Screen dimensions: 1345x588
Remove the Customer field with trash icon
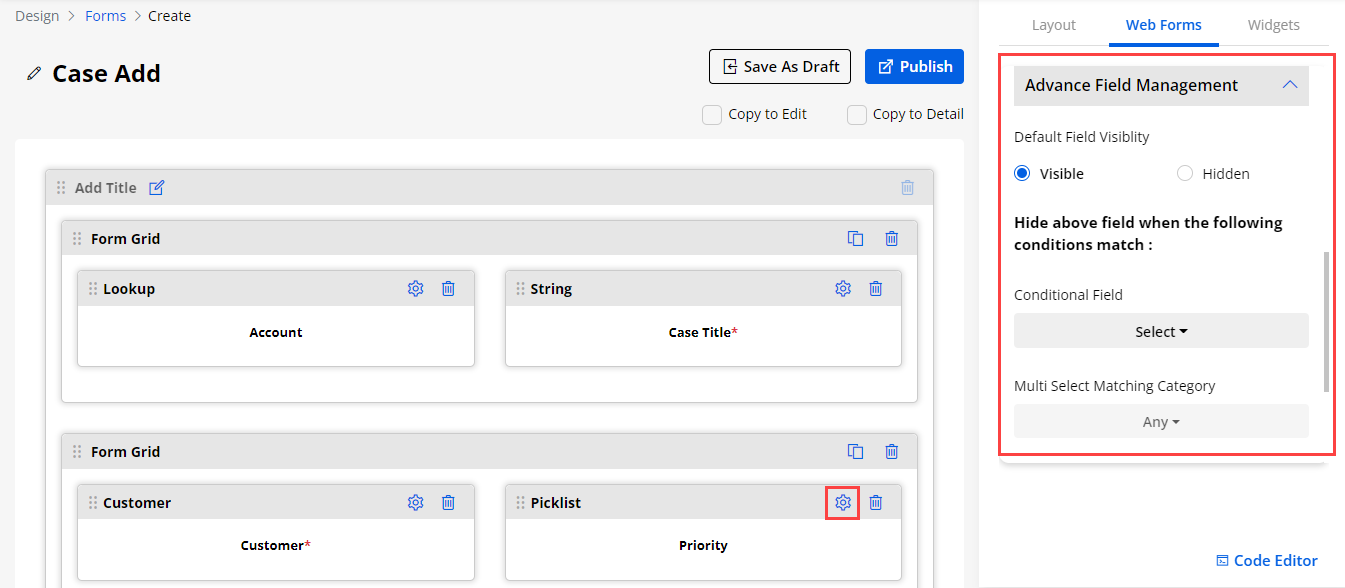point(448,503)
